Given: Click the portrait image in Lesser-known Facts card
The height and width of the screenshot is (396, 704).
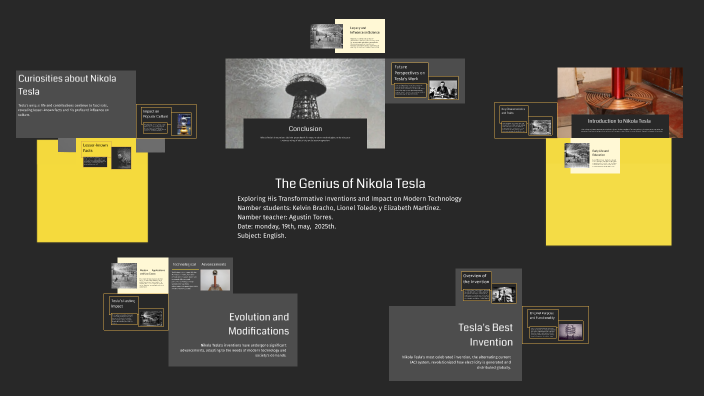Looking at the screenshot, I should click(x=121, y=158).
